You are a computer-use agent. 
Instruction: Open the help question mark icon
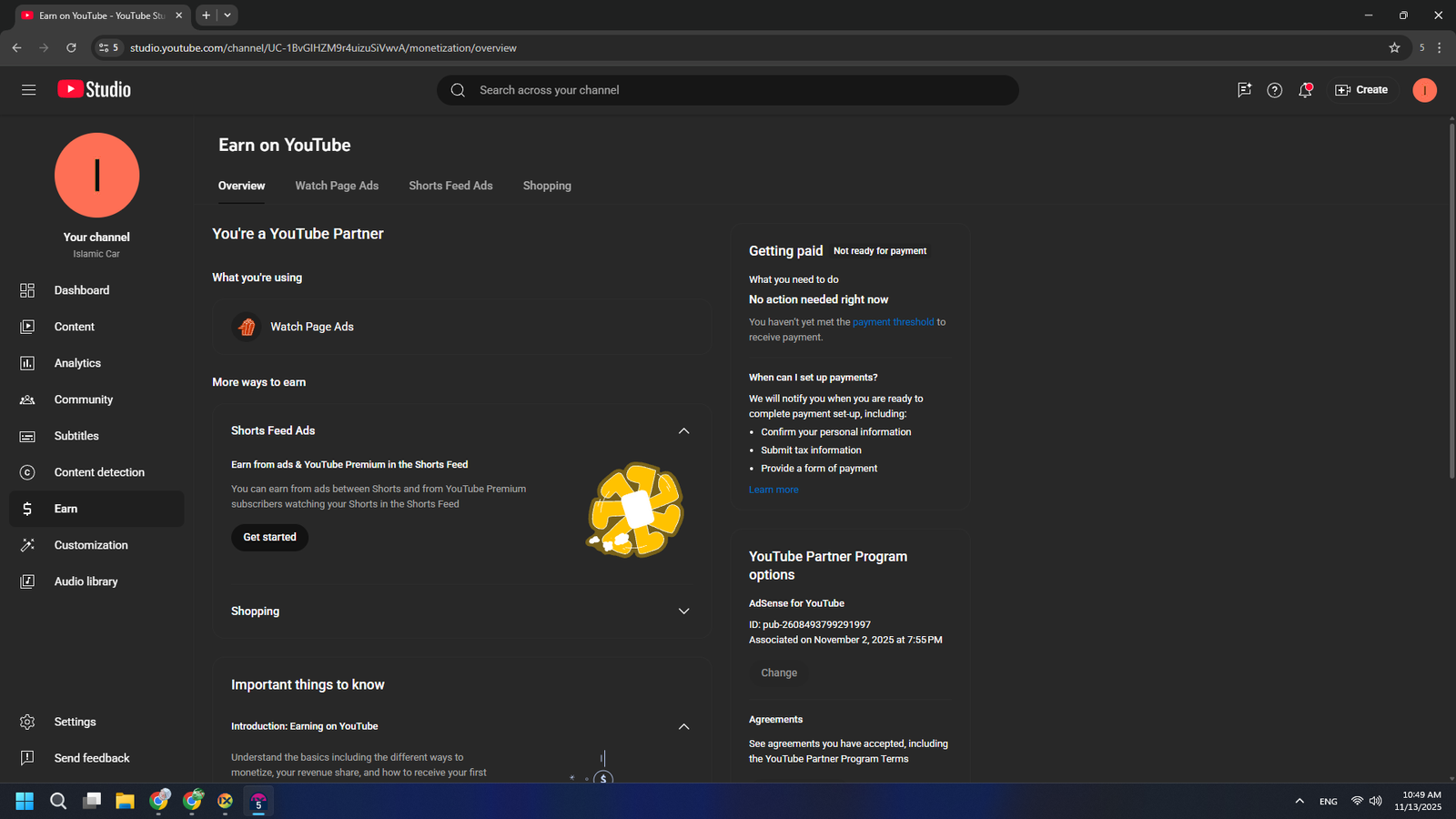pos(1274,90)
